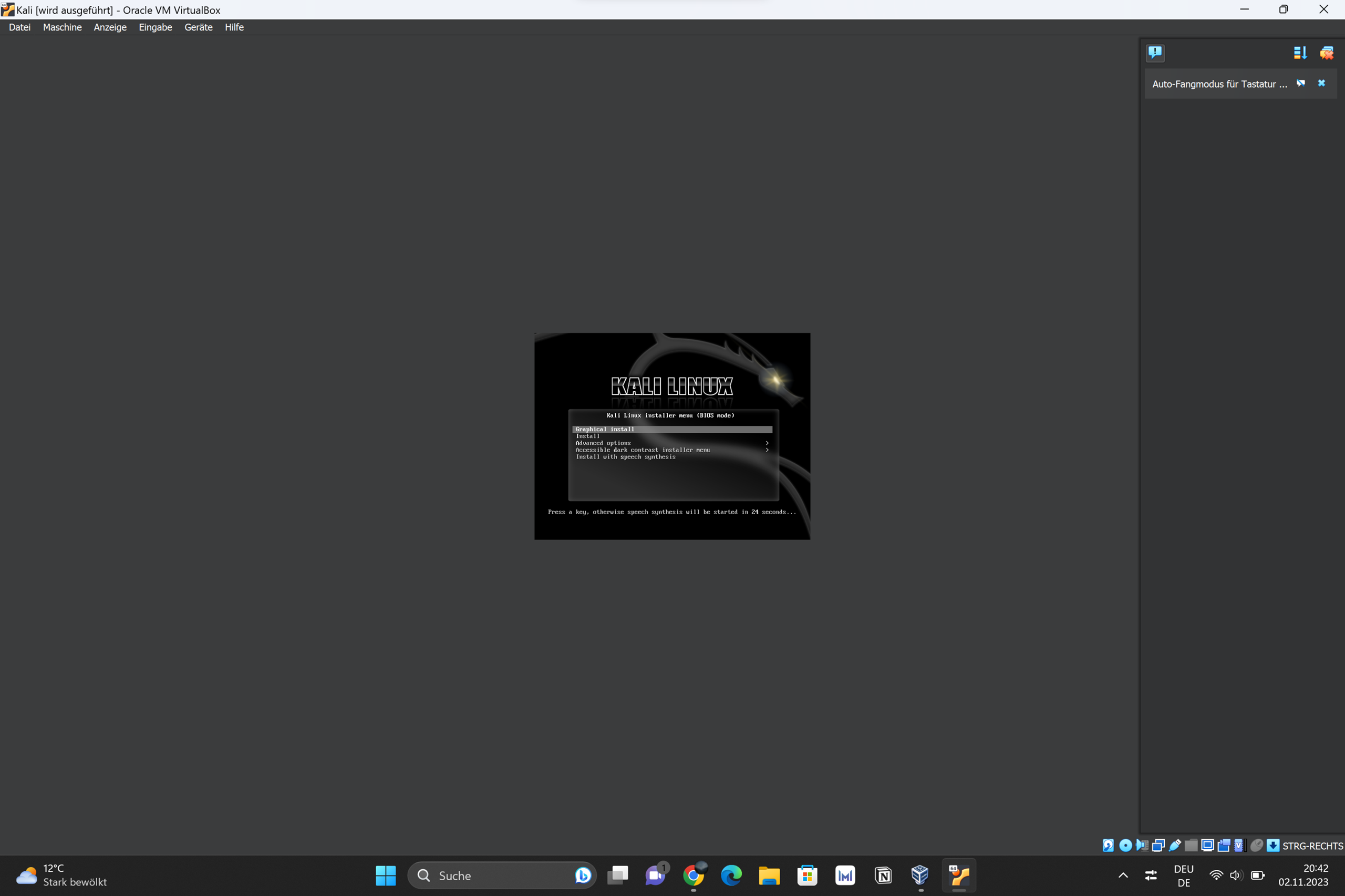Click the Bing icon in search box

coord(583,876)
